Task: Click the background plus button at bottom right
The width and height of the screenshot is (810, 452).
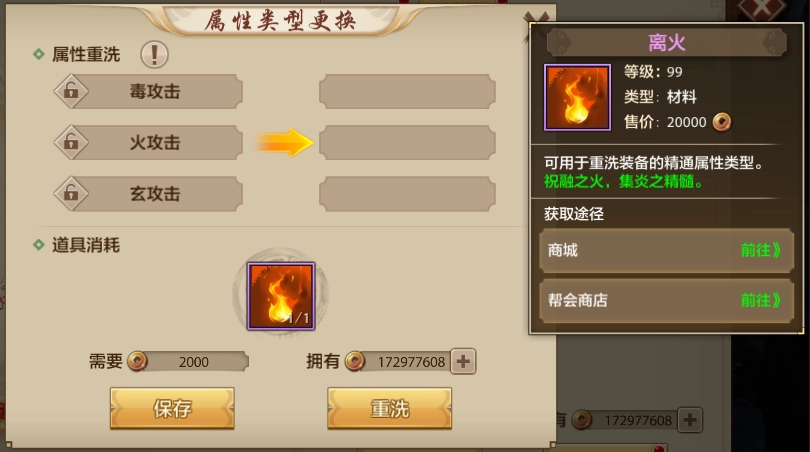Action: 690,420
